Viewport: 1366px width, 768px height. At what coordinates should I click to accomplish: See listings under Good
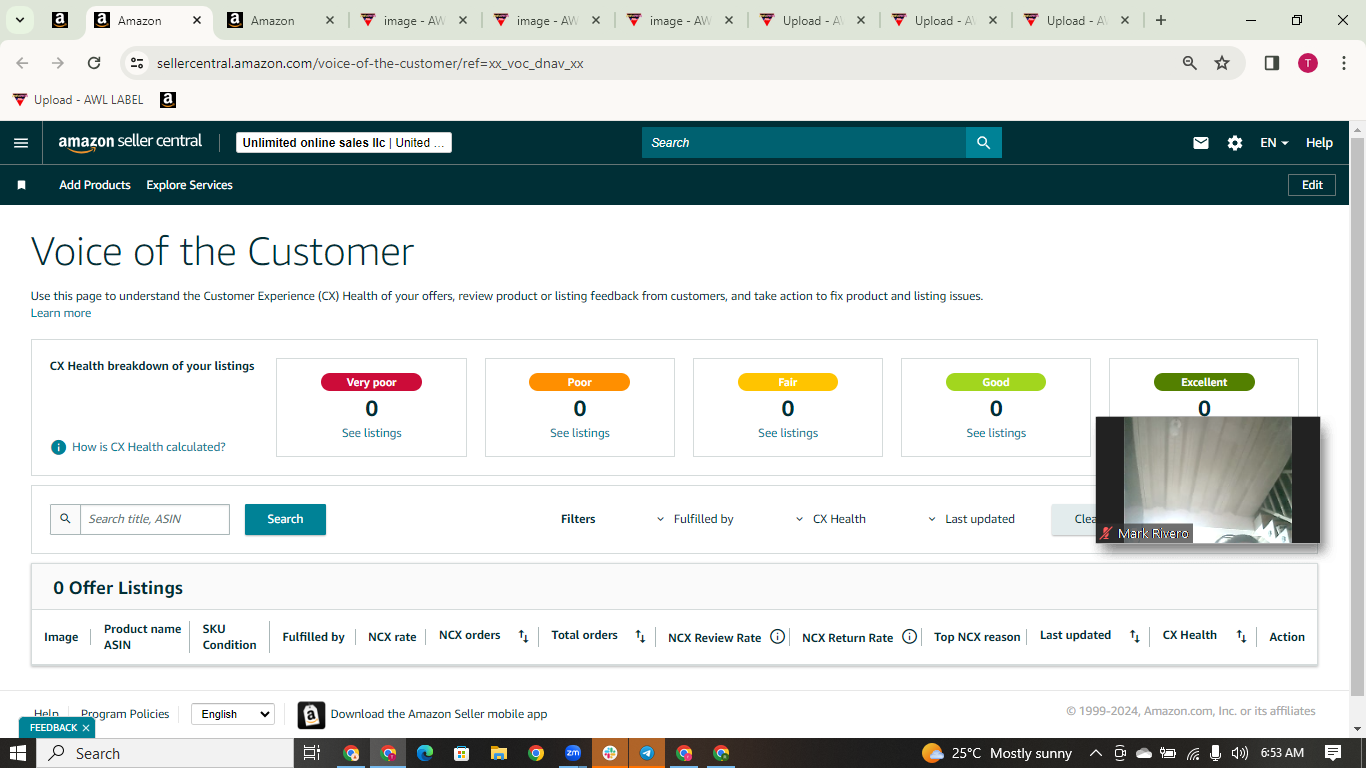(996, 433)
